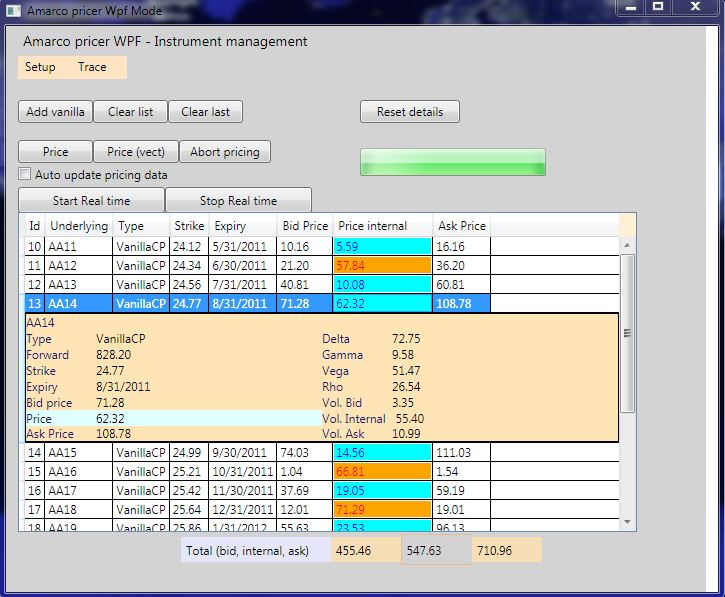Click the total internal value 547.63 field
Viewport: 725px width, 597px height.
pyautogui.click(x=435, y=550)
